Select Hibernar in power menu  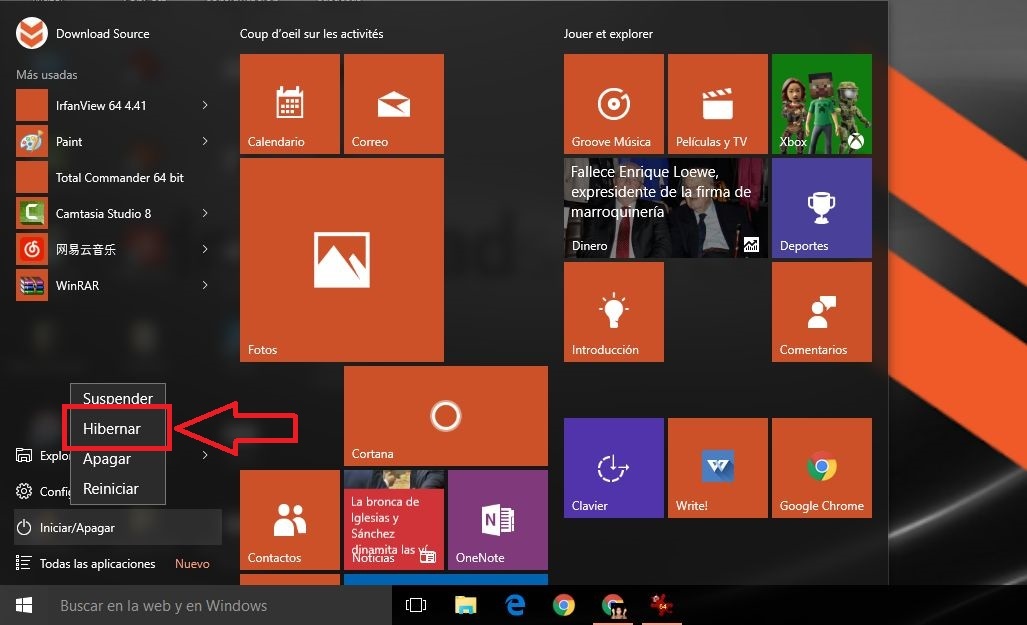tap(118, 428)
